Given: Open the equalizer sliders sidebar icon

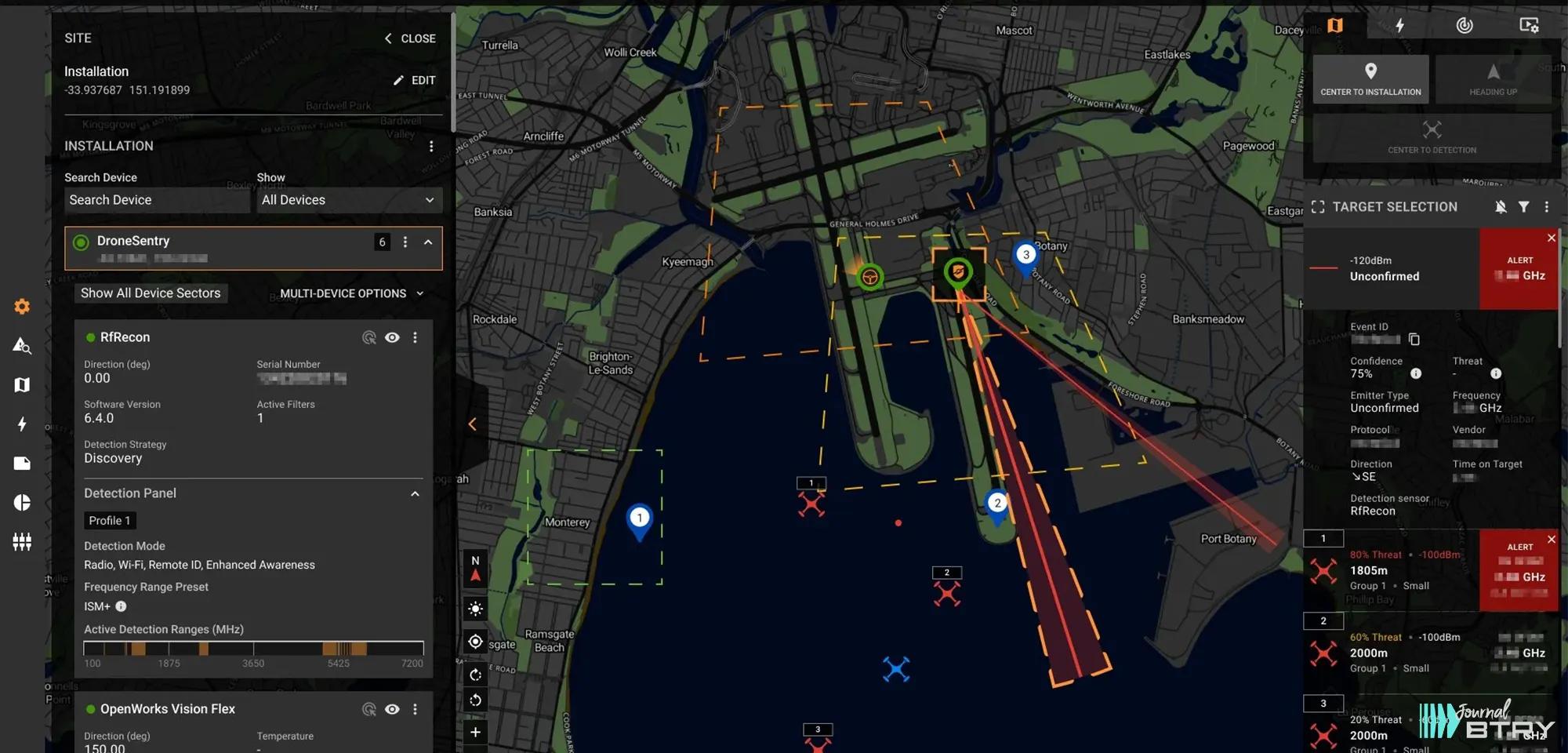Looking at the screenshot, I should click(22, 541).
